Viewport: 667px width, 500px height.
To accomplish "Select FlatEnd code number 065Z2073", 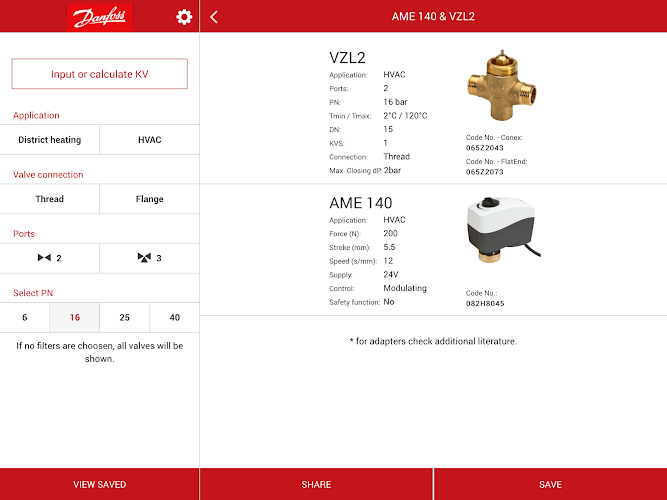I will pos(485,172).
